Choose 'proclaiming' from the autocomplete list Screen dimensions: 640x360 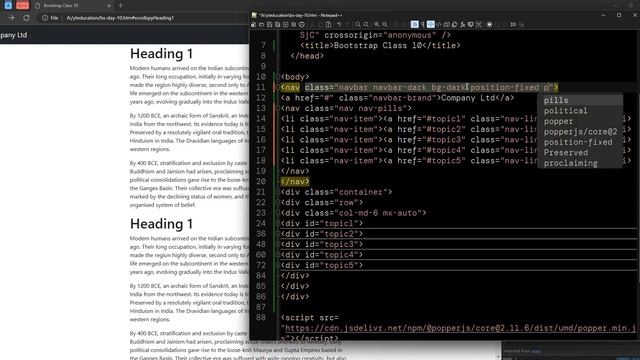[x=580, y=163]
